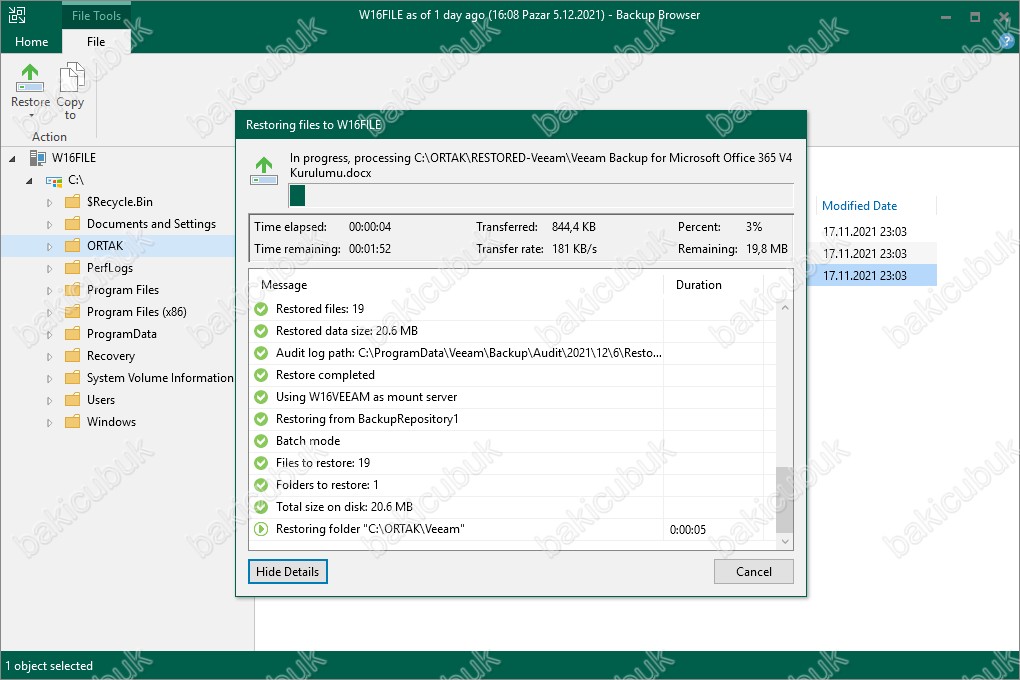Click the Windows folder icon
This screenshot has height=680, width=1020.
73,422
